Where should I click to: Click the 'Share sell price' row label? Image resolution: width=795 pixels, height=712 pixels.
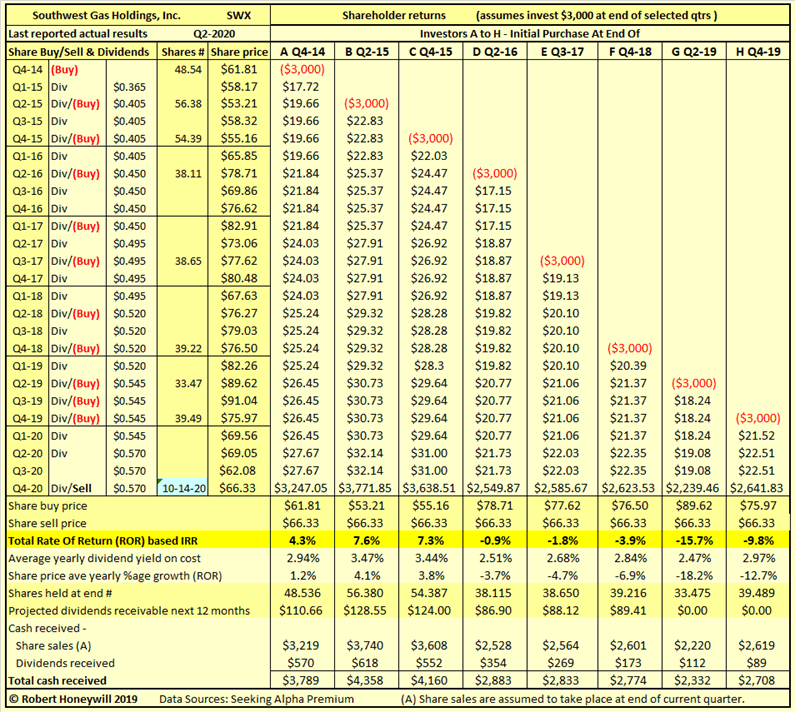pyautogui.click(x=47, y=523)
